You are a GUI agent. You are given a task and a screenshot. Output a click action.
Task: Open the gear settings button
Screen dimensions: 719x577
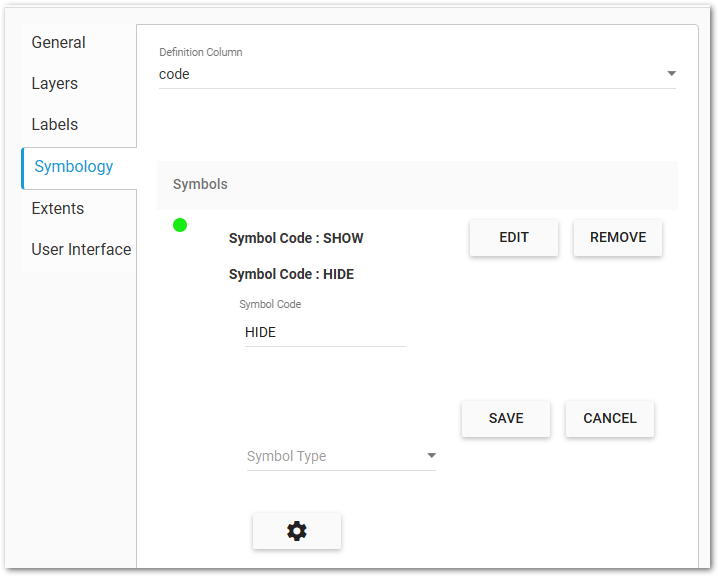pos(297,531)
